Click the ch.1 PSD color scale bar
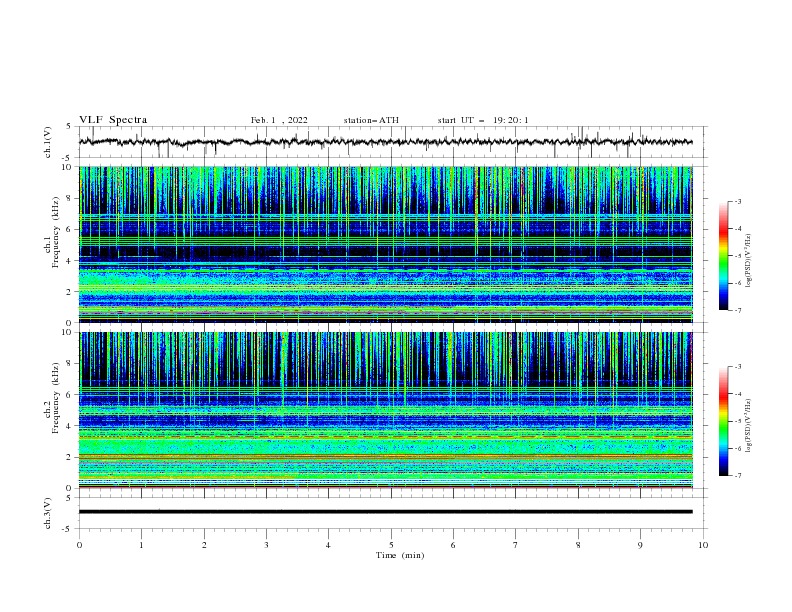Screen dimensions: 792x612 click(x=724, y=256)
